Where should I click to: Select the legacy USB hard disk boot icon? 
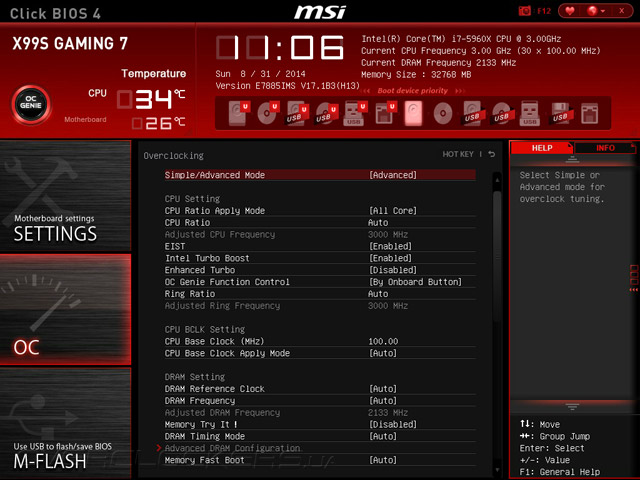(473, 114)
